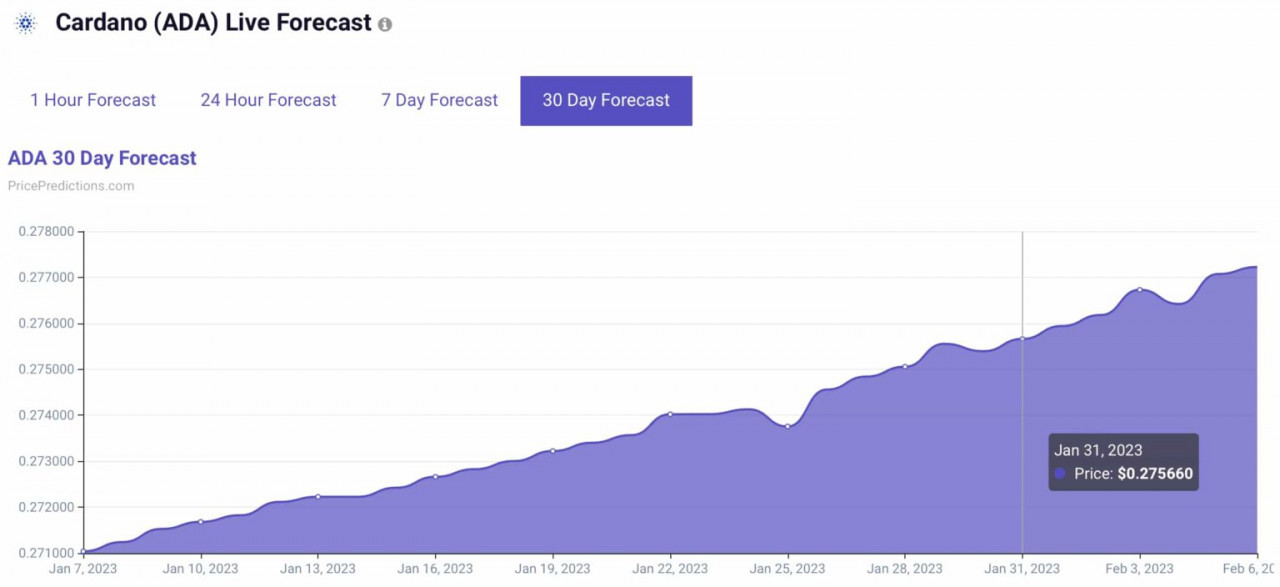Select the 24 Hour Forecast tab

click(268, 100)
